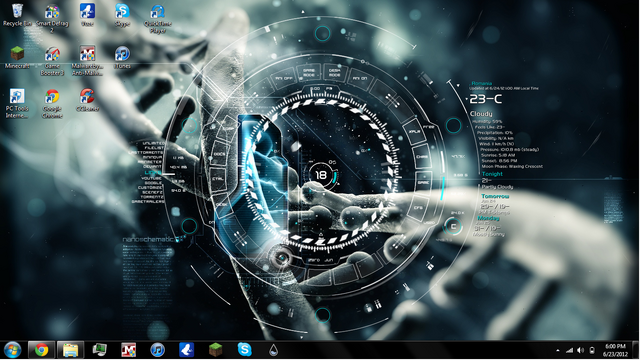Click the GAME MODE segment on the dial
Screen dimensions: 640x360
click(x=309, y=73)
